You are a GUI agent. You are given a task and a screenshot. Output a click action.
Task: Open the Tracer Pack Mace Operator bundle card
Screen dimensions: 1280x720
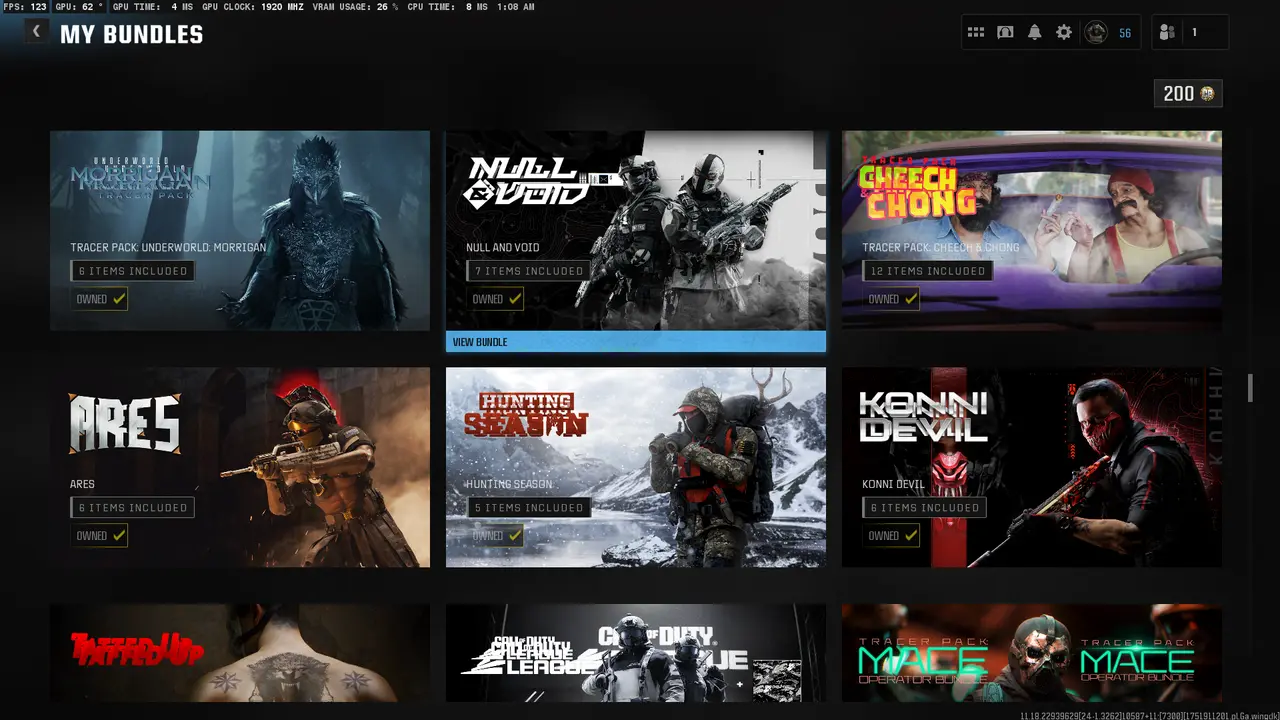tap(1032, 653)
